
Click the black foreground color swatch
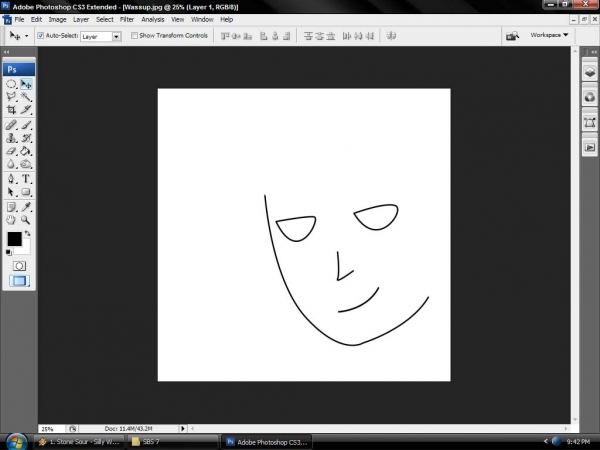(x=14, y=239)
